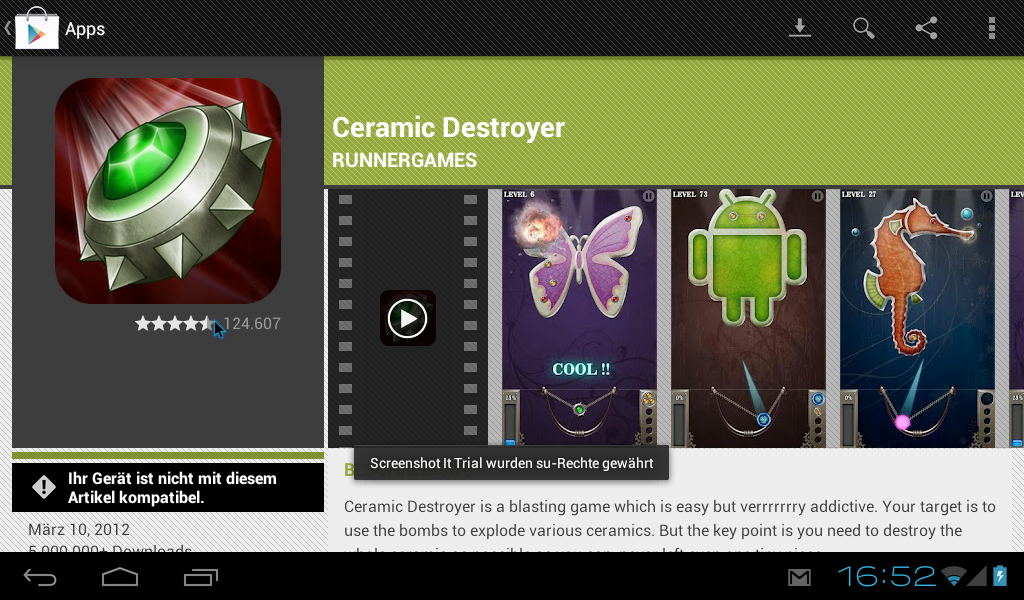Open the Gmail notification icon
The height and width of the screenshot is (600, 1024).
click(799, 577)
